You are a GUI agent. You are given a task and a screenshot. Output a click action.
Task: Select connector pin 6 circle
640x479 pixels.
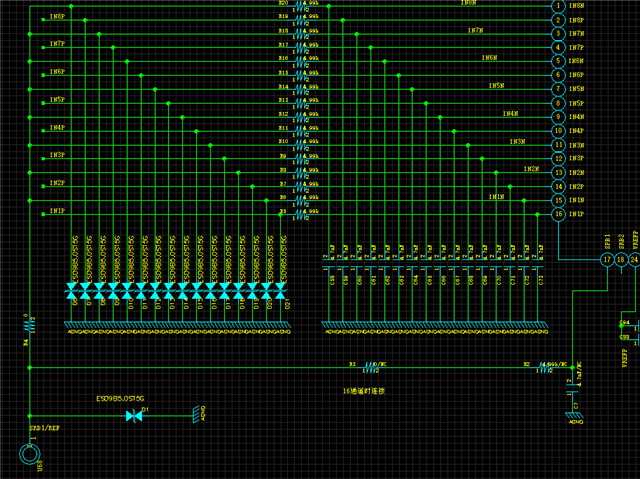click(x=558, y=75)
